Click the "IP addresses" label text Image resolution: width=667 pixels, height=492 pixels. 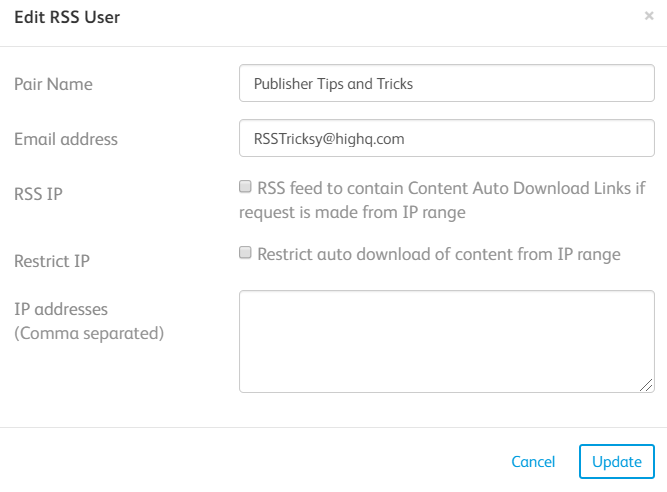click(x=61, y=309)
